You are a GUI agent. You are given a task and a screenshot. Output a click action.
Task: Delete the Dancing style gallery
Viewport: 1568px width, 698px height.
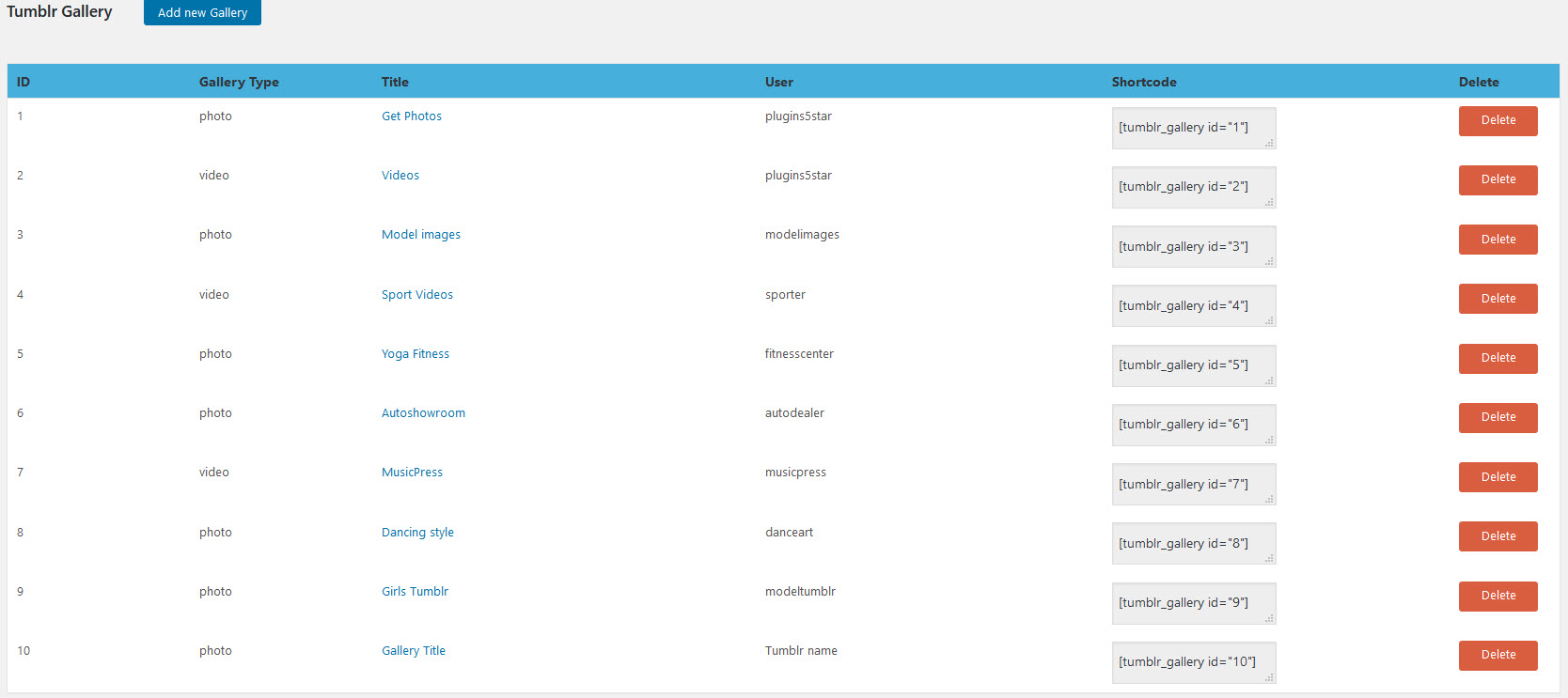point(1498,536)
